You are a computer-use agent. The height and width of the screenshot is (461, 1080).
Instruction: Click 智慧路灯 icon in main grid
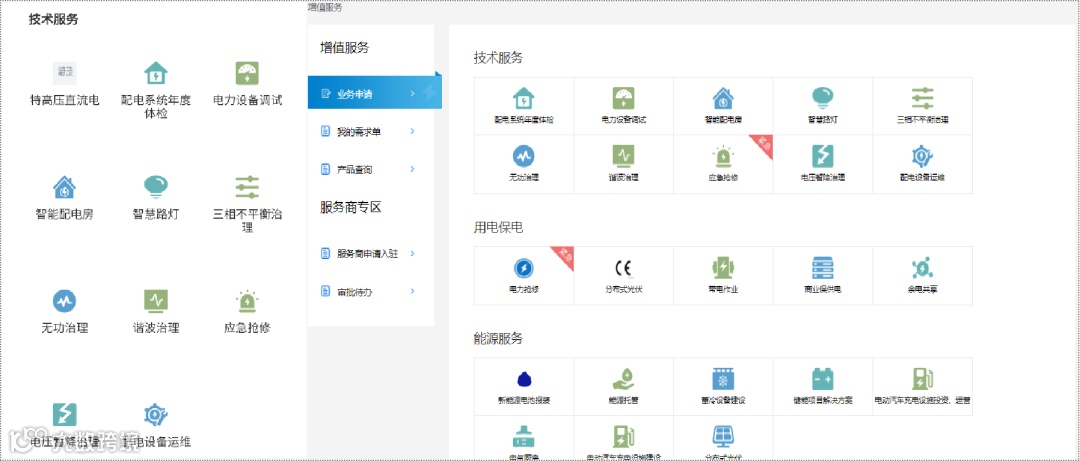coord(822,99)
